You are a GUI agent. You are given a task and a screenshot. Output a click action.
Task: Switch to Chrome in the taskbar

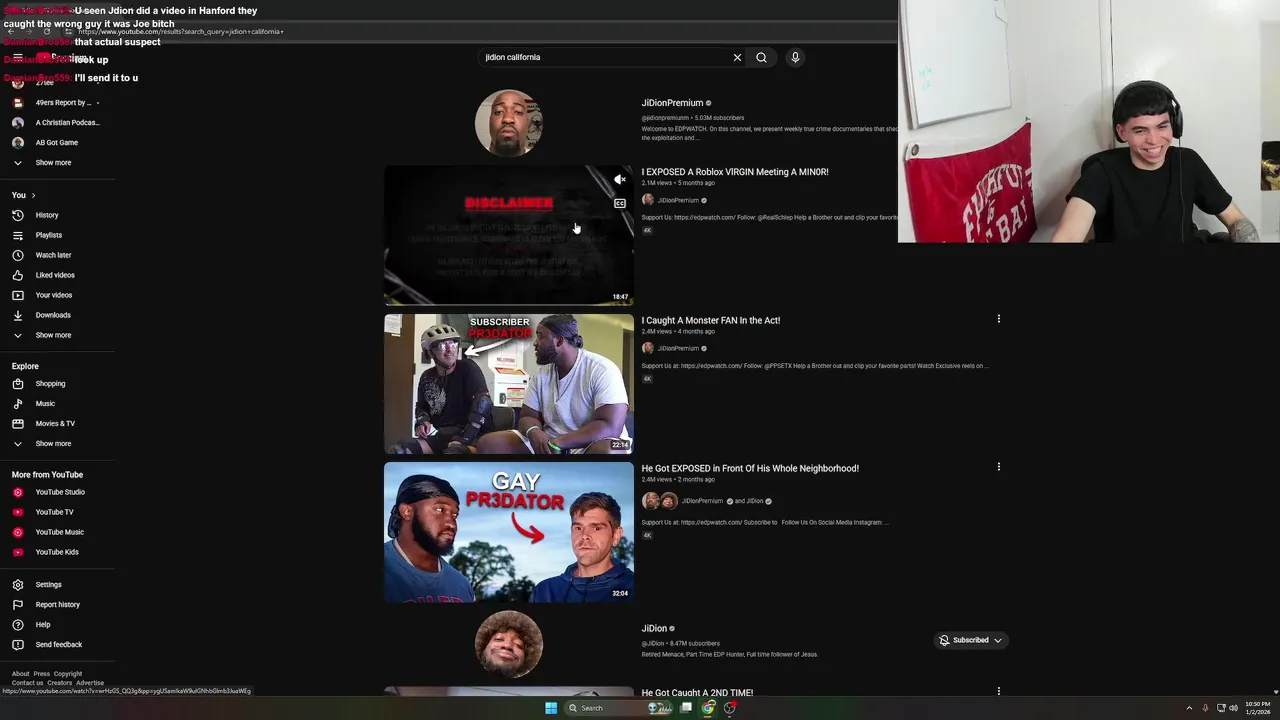[708, 708]
